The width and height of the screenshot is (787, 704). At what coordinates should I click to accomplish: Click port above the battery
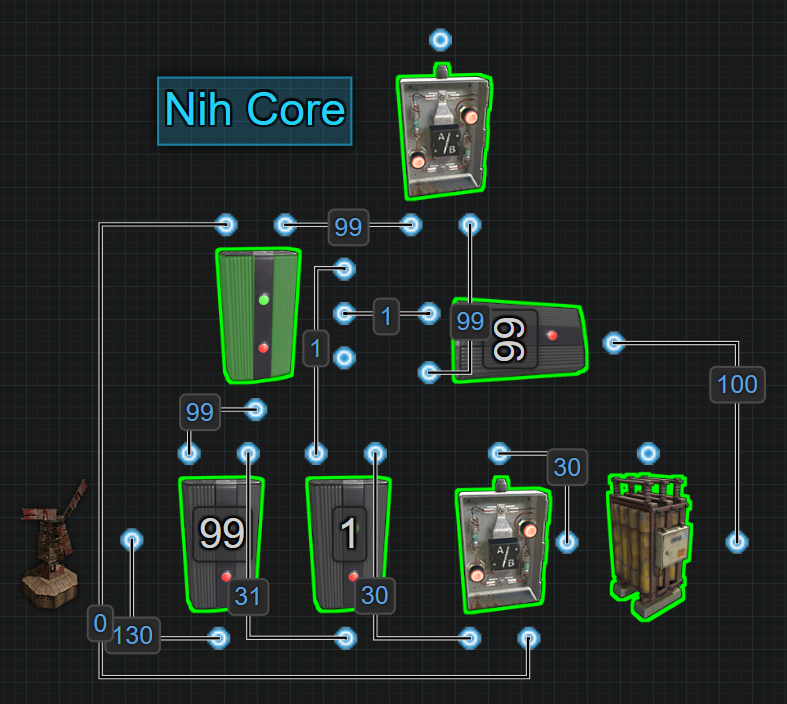pyautogui.click(x=648, y=454)
